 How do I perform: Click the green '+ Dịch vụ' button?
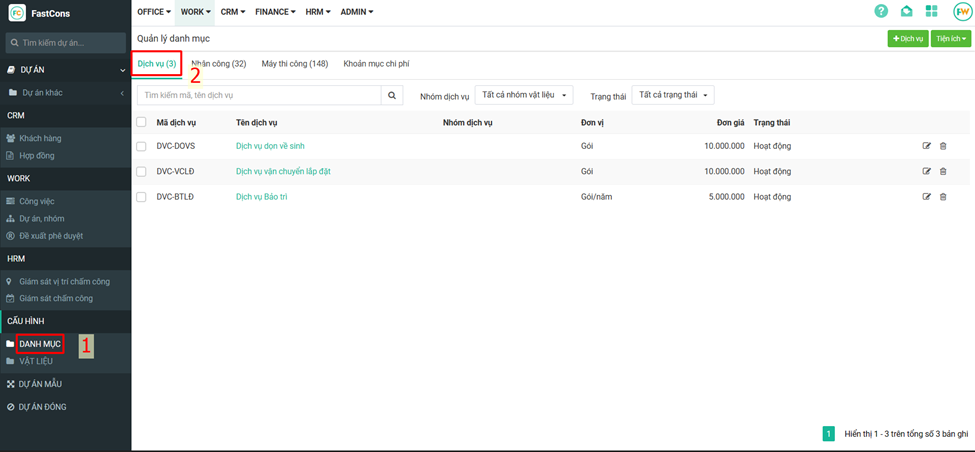click(907, 39)
